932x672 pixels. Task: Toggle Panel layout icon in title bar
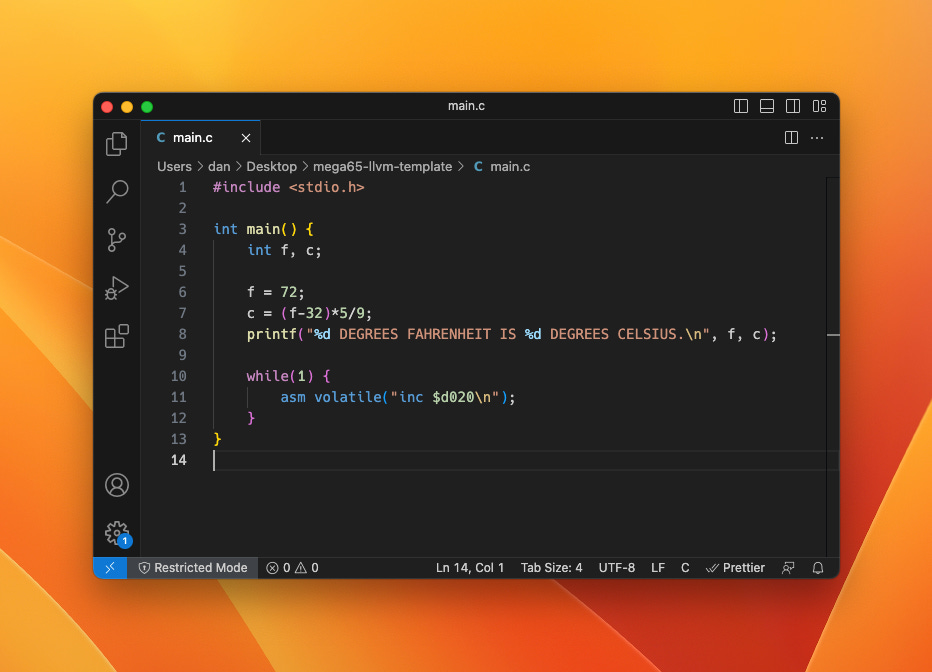coord(767,106)
